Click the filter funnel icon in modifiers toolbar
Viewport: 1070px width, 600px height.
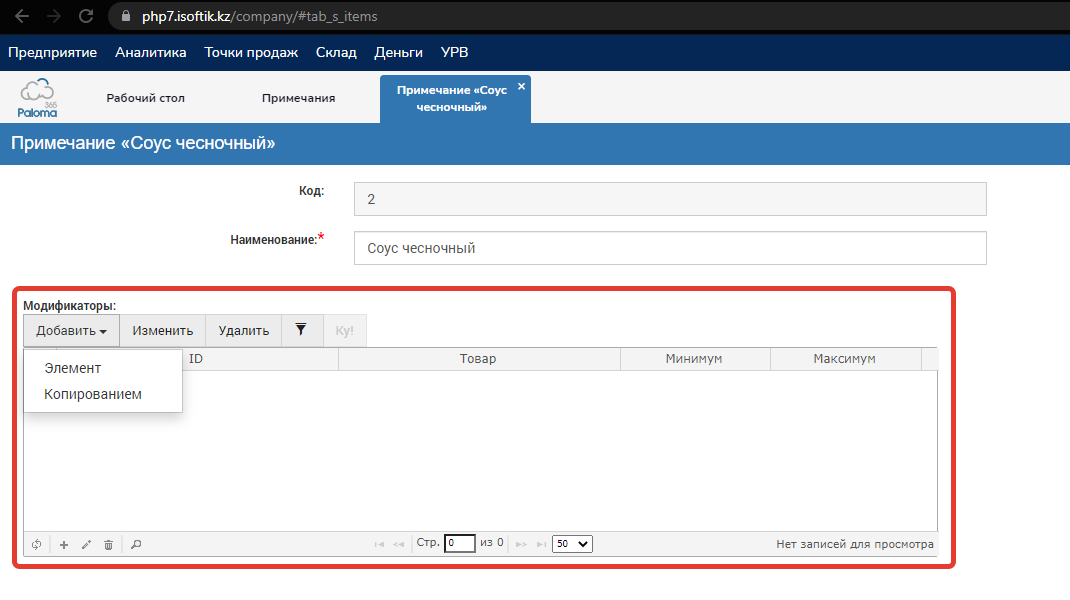(301, 330)
